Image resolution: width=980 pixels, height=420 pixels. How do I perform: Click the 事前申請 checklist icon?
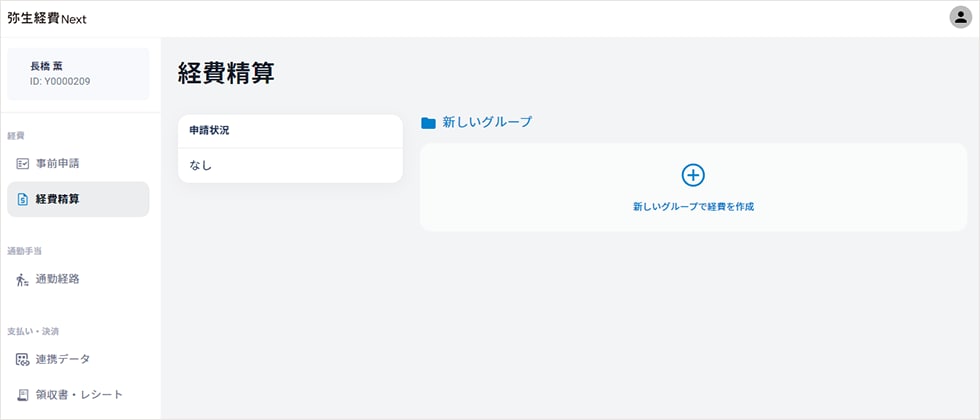[23, 163]
